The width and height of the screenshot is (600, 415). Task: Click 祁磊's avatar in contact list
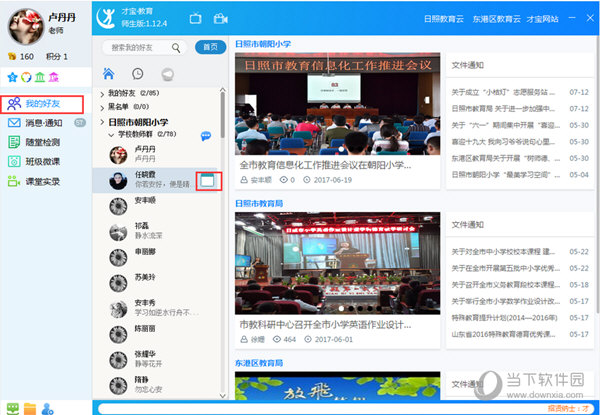(118, 232)
